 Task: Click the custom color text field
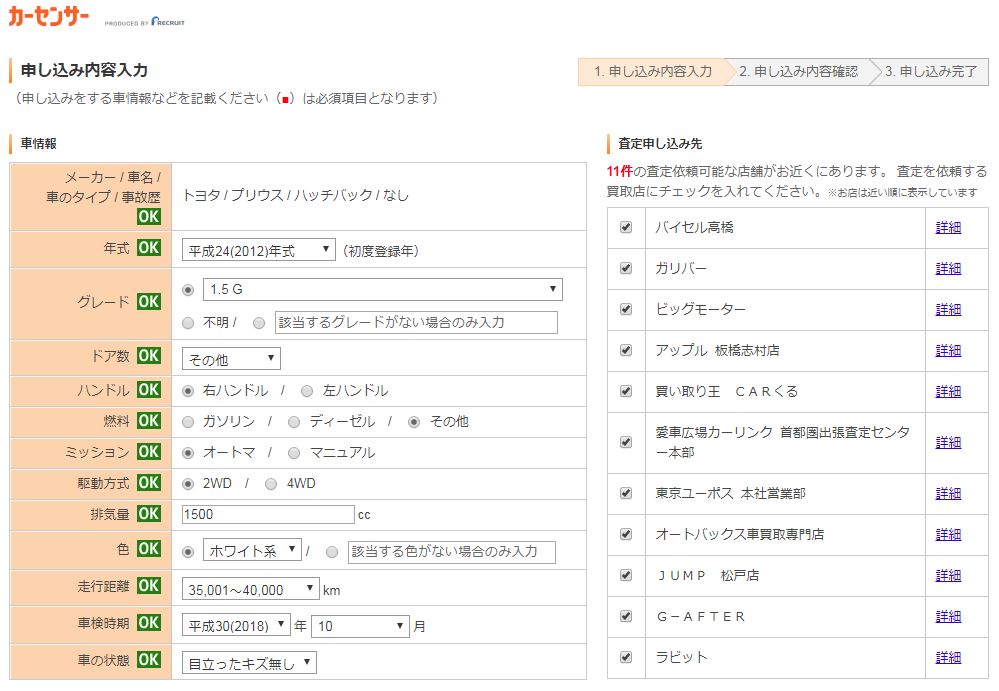452,552
